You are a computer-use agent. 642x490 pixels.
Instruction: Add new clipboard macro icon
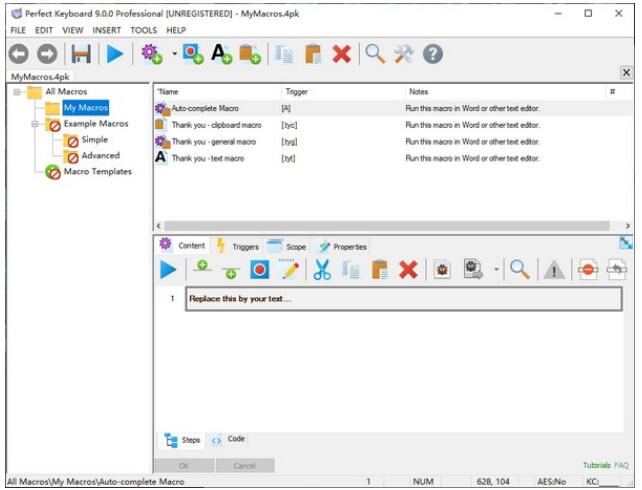(x=250, y=54)
